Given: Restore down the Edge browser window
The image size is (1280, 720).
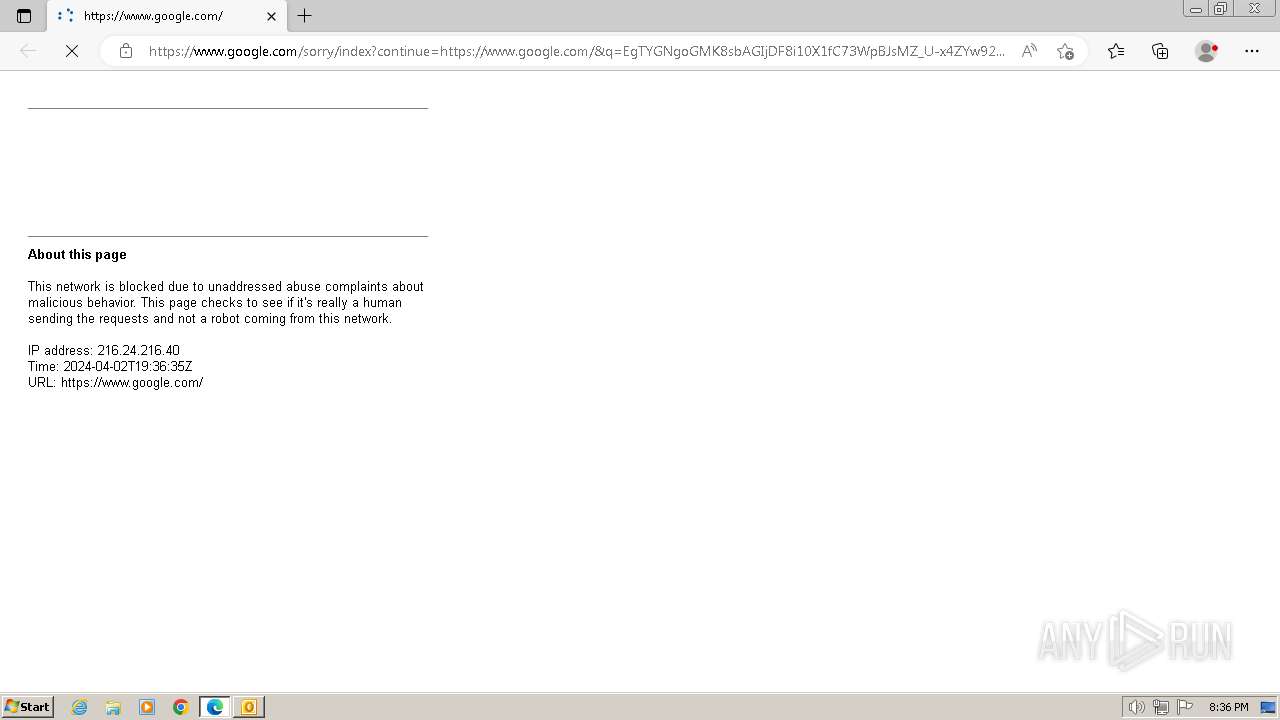Looking at the screenshot, I should tap(1221, 9).
